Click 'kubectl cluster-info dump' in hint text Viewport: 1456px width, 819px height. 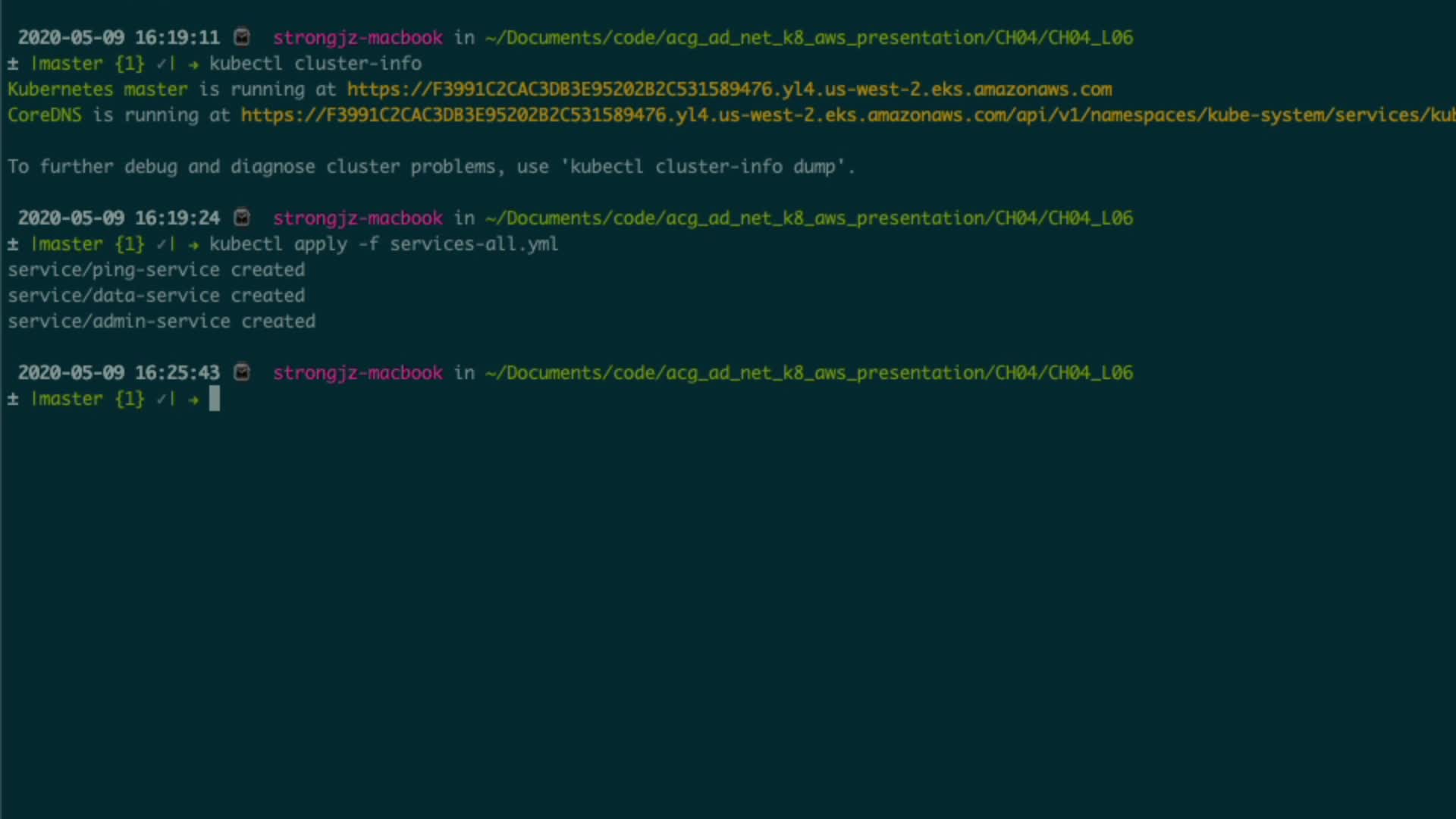point(703,167)
